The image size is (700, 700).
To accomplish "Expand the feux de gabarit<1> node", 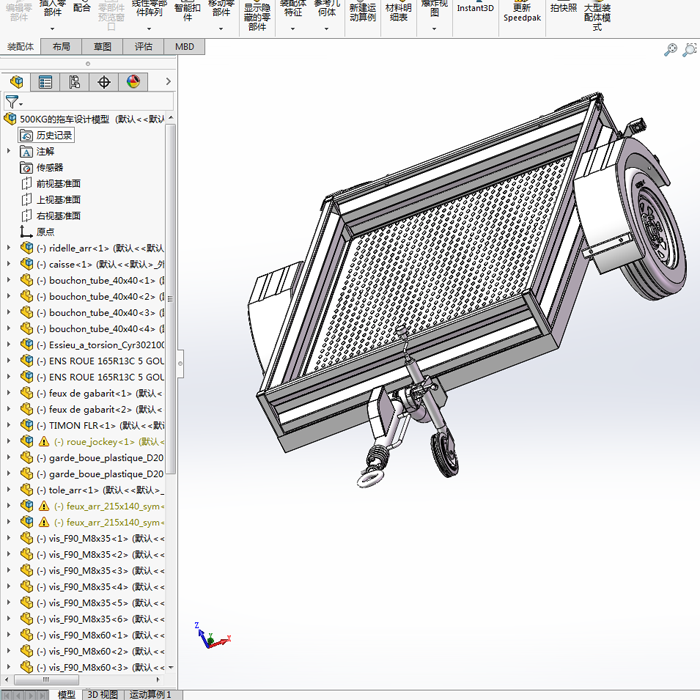I will [8, 393].
